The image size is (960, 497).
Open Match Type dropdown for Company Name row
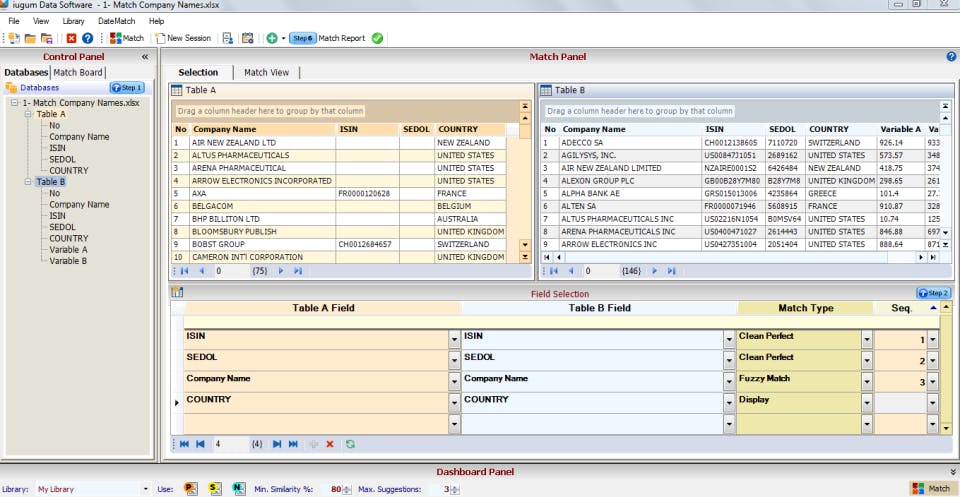[866, 380]
